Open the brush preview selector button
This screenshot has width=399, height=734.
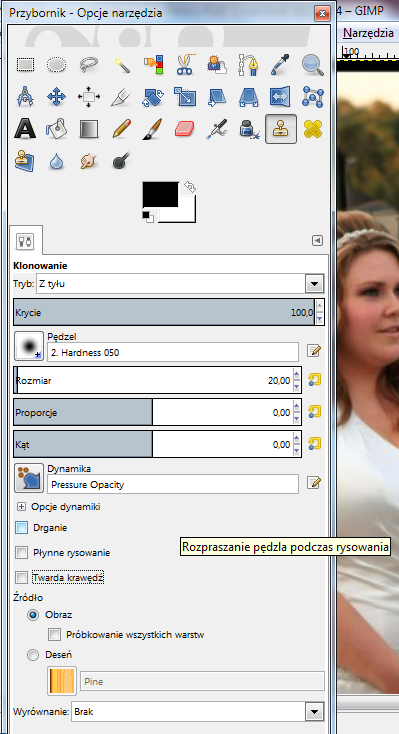29,346
